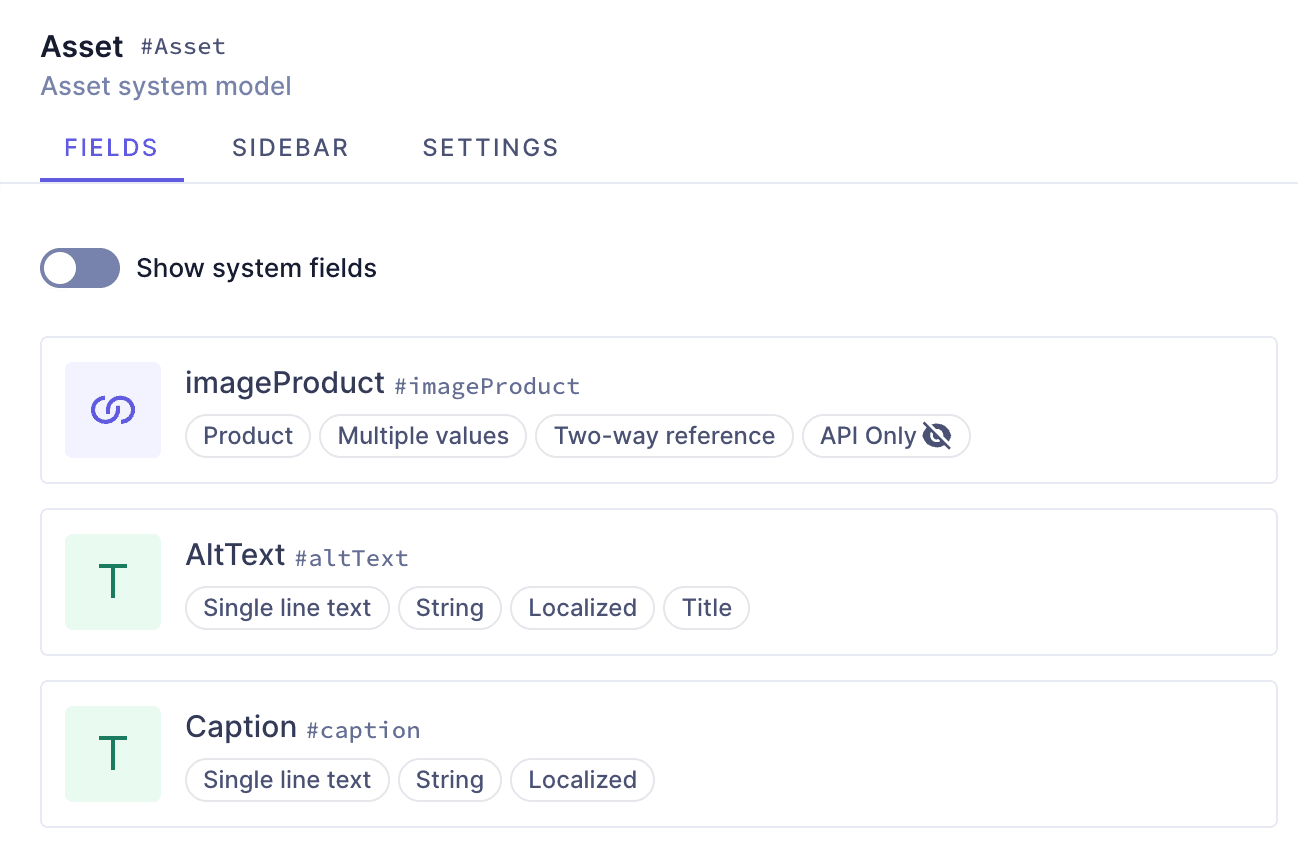Click the API Only badge
Screen dimensions: 1298x846
(868, 436)
